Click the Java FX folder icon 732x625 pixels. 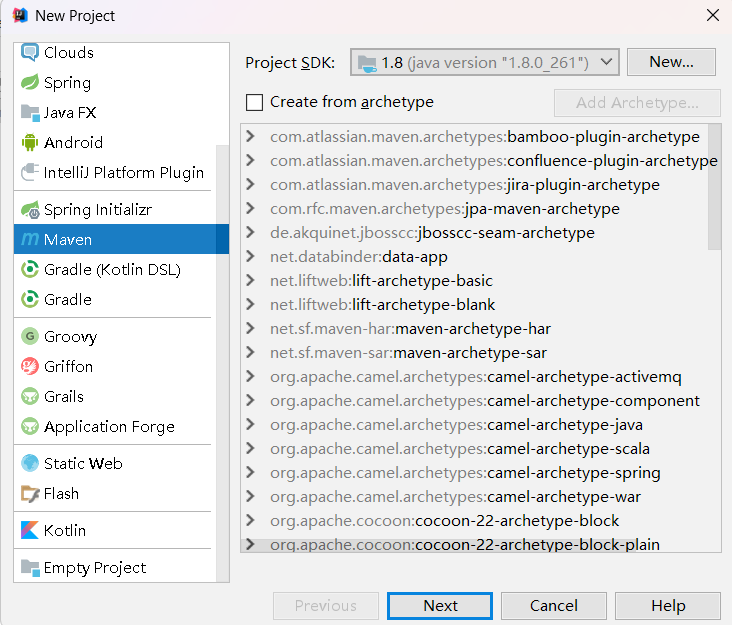(30, 112)
